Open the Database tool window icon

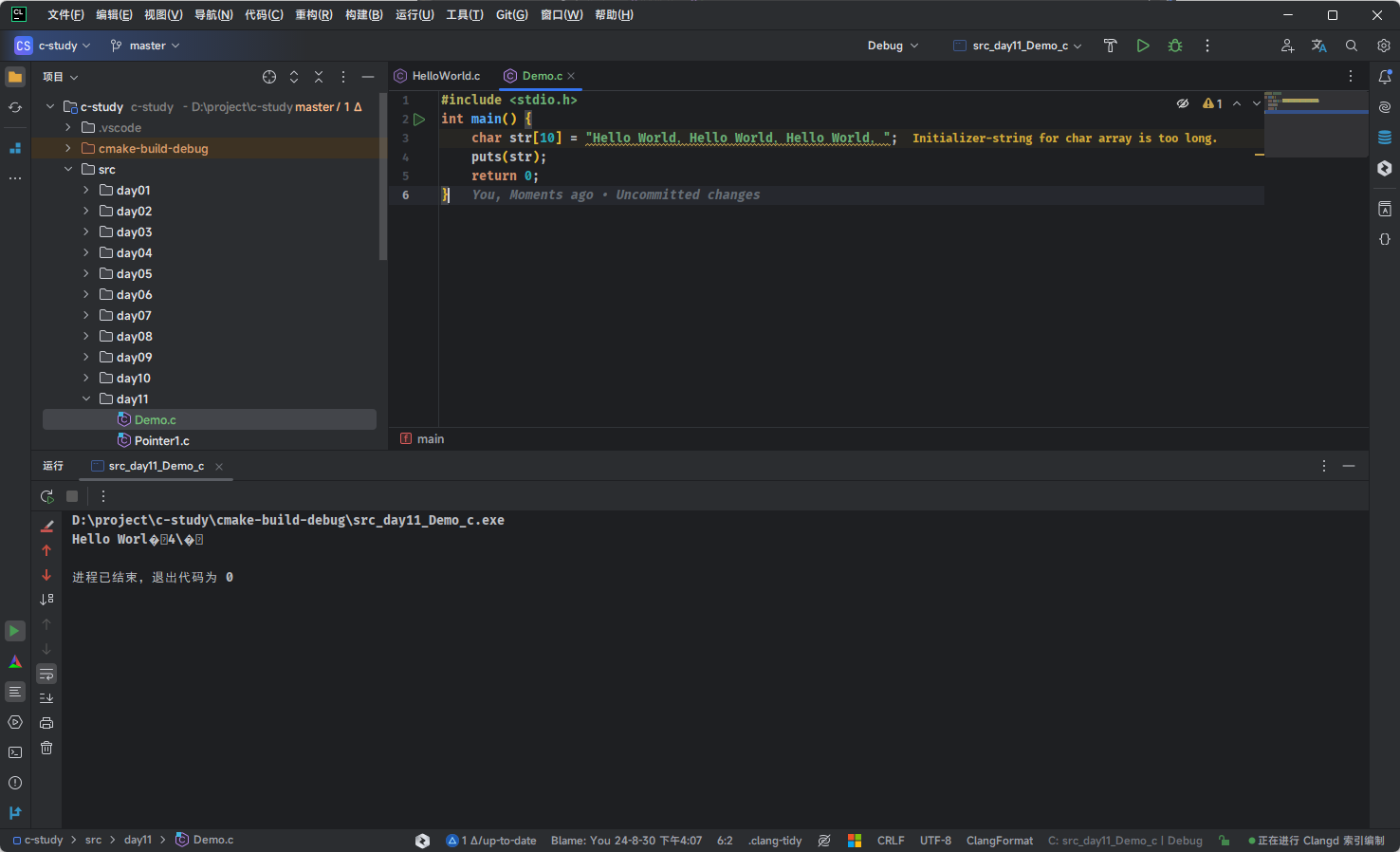coord(1385,138)
